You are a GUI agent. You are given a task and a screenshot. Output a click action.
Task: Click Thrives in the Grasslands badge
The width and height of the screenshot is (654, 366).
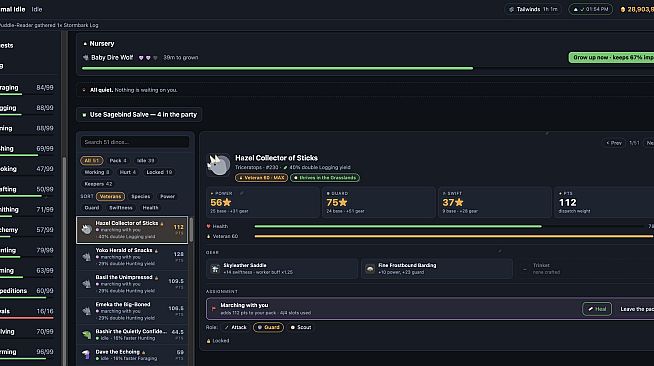[325, 178]
